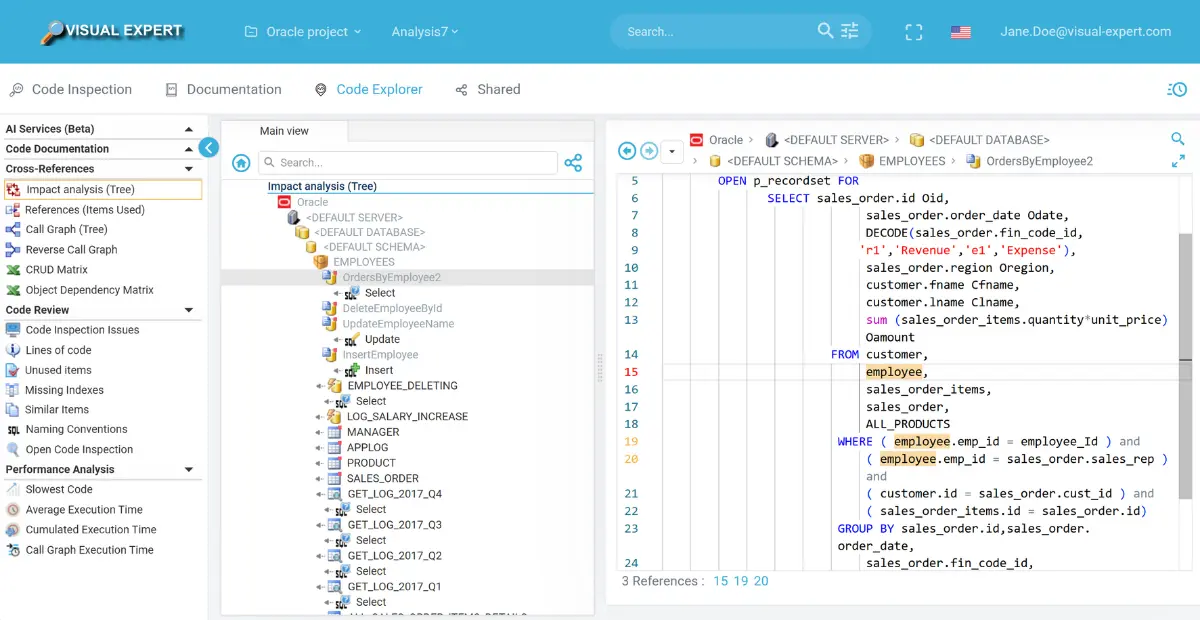Expand Code Documentation section
The height and width of the screenshot is (620, 1200).
pyautogui.click(x=101, y=149)
